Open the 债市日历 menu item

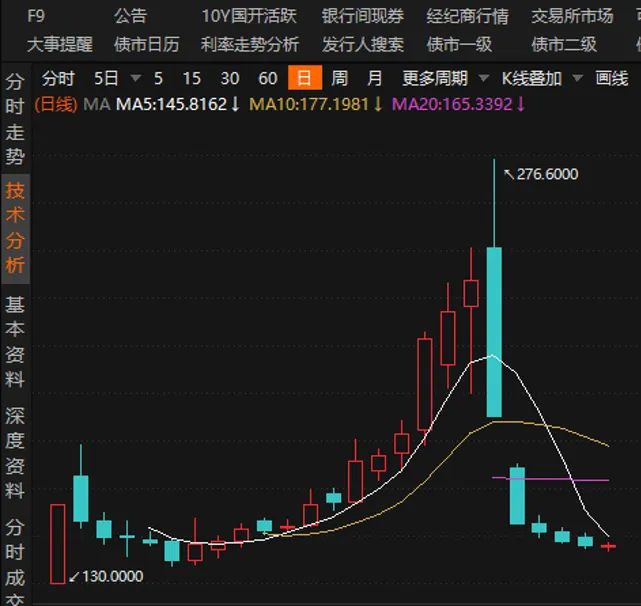coord(147,45)
